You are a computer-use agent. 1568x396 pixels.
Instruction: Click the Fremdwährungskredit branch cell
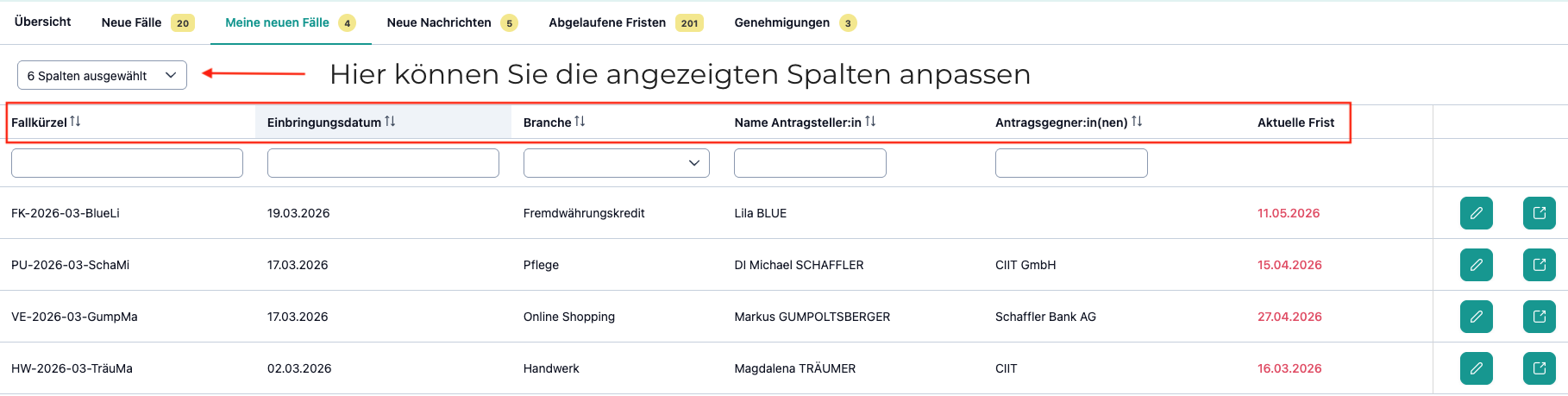pos(584,213)
